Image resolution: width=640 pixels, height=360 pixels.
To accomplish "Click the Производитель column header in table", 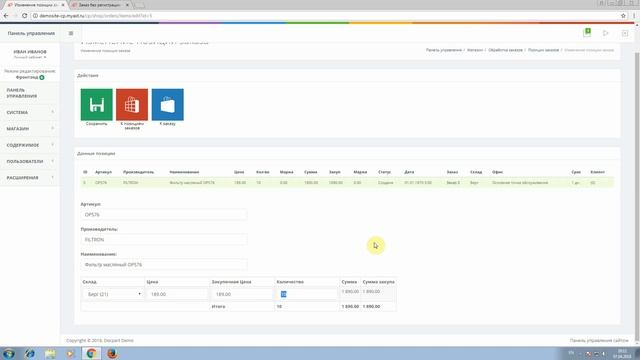I will coord(138,172).
